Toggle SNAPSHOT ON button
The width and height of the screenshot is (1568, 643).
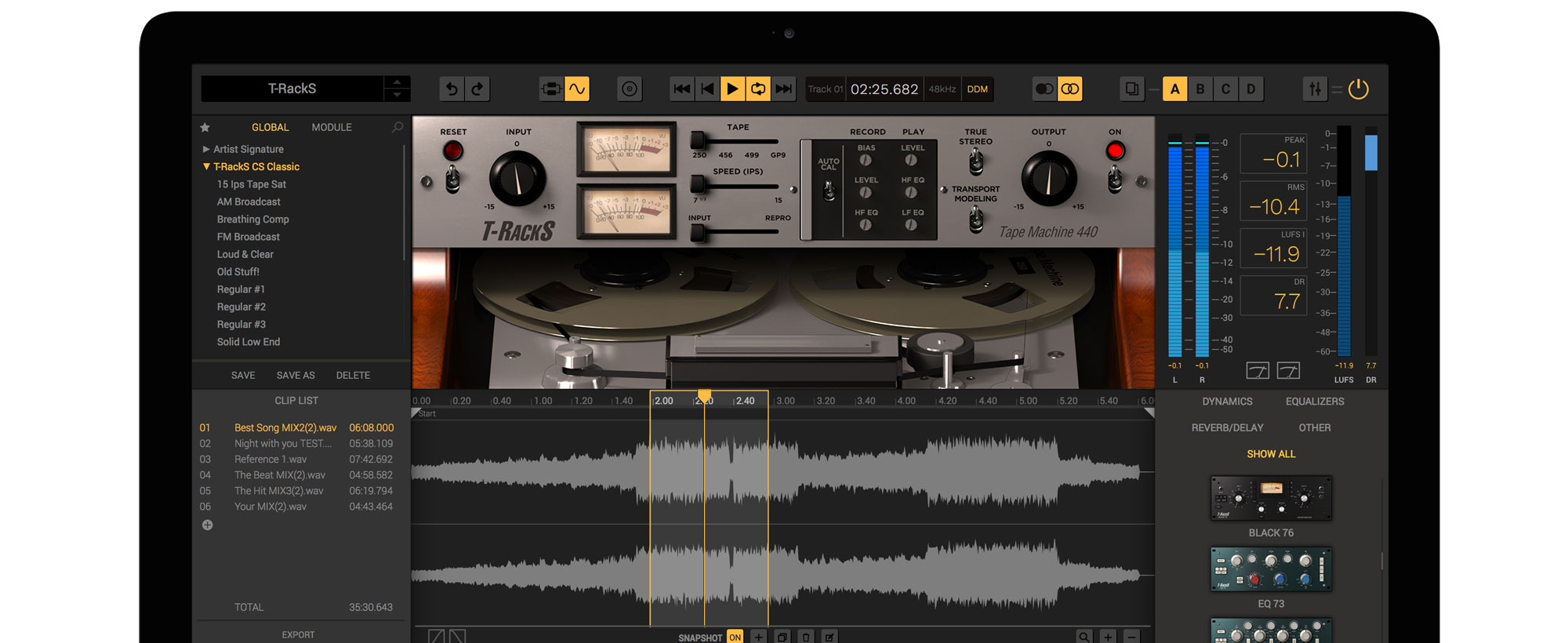pyautogui.click(x=735, y=637)
